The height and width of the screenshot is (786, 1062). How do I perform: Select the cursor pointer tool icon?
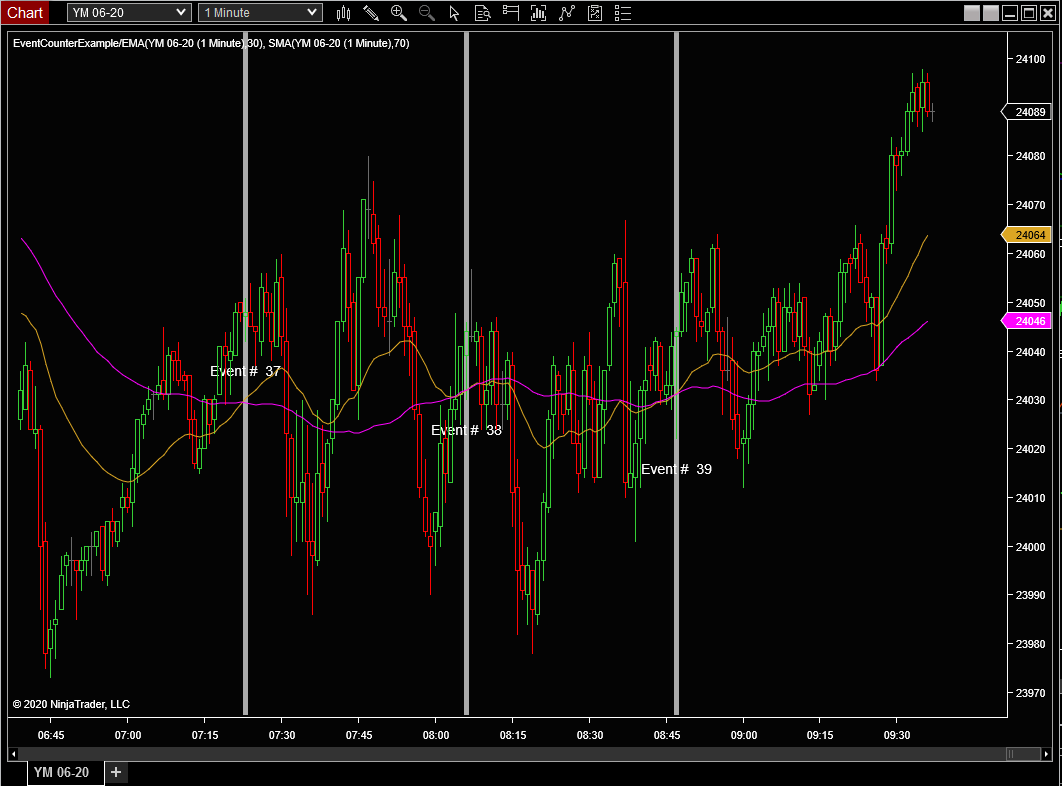(x=454, y=13)
